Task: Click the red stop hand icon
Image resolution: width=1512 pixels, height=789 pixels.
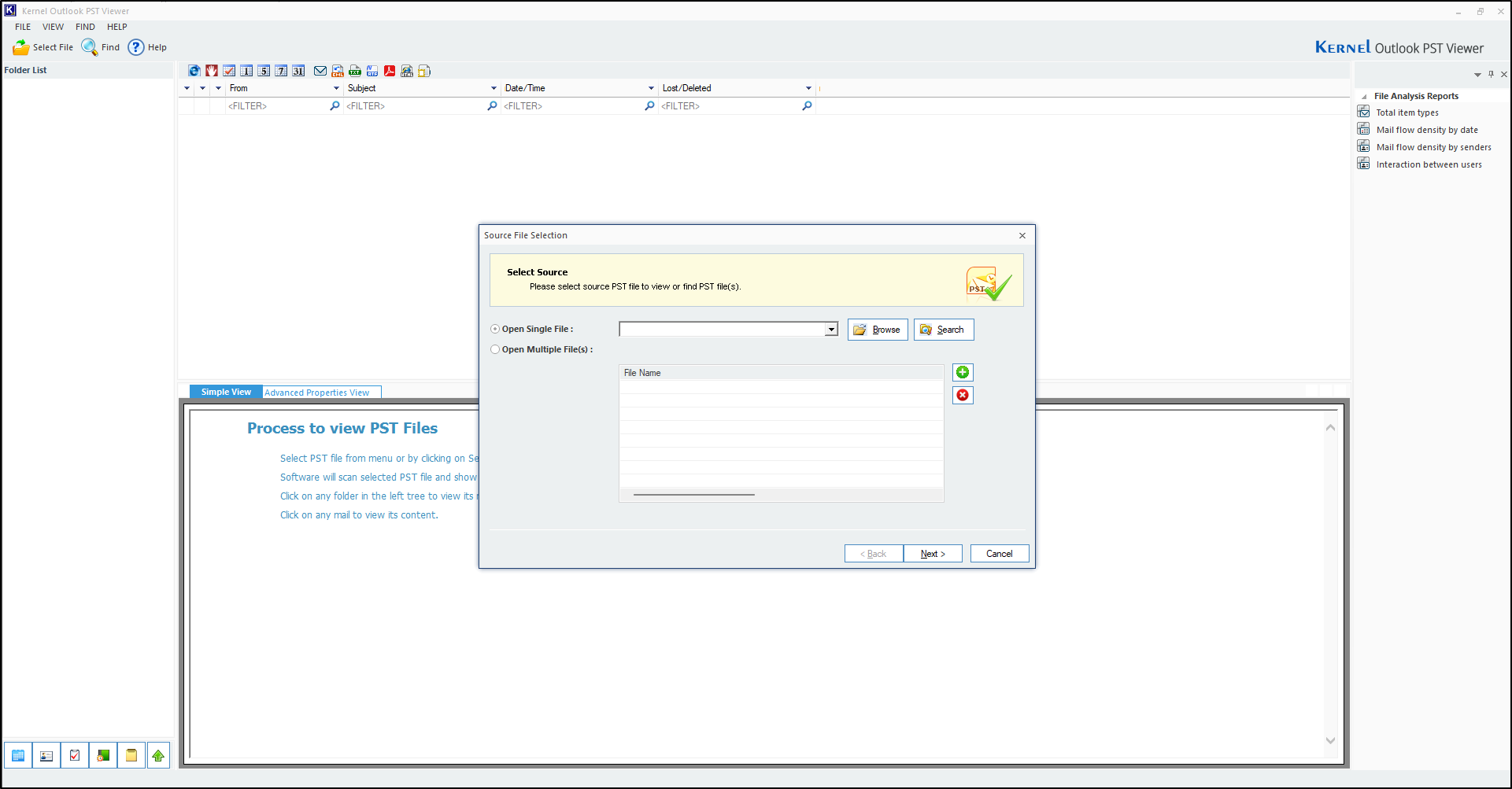Action: point(212,71)
